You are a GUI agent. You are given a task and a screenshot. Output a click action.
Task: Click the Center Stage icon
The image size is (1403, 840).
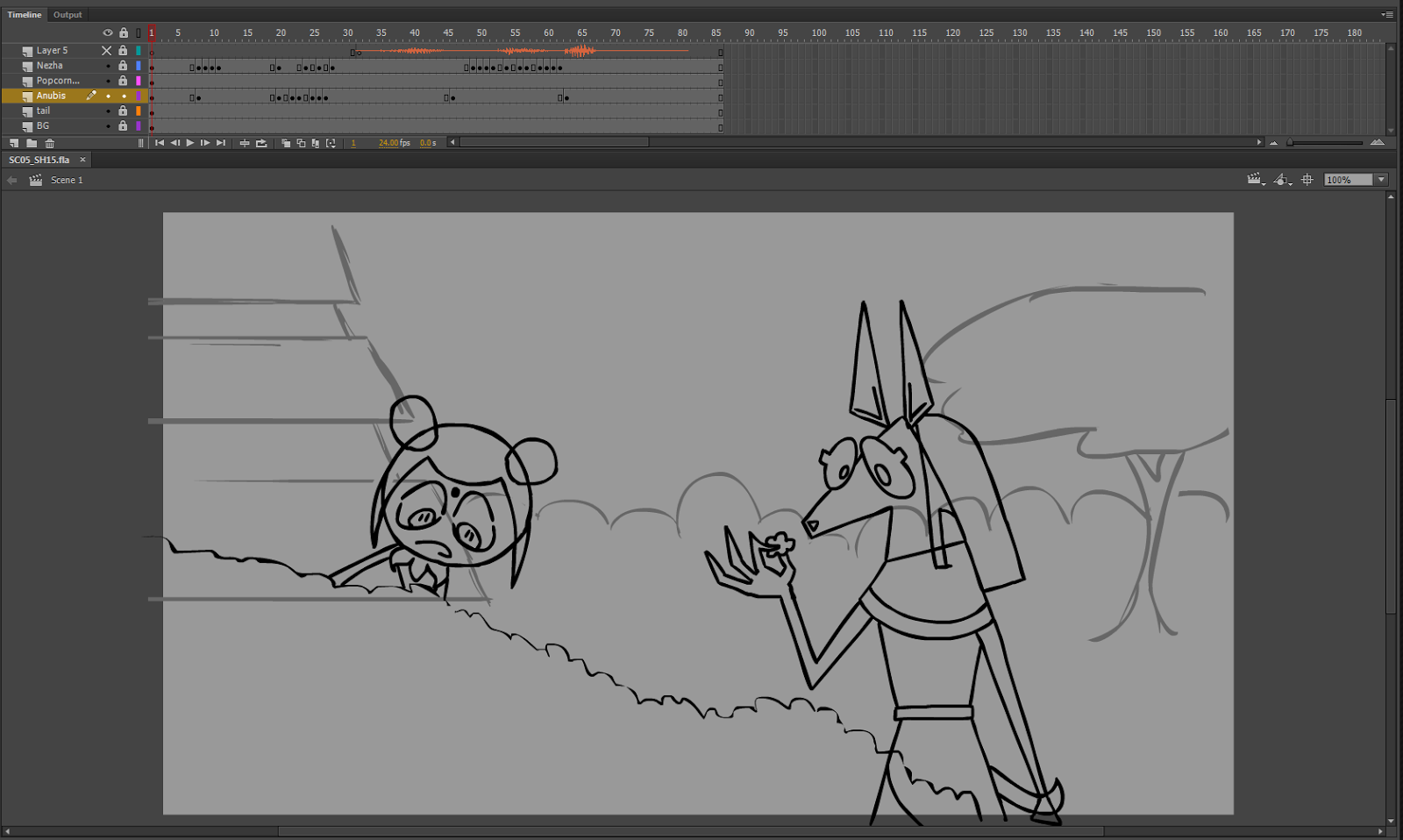1307,180
